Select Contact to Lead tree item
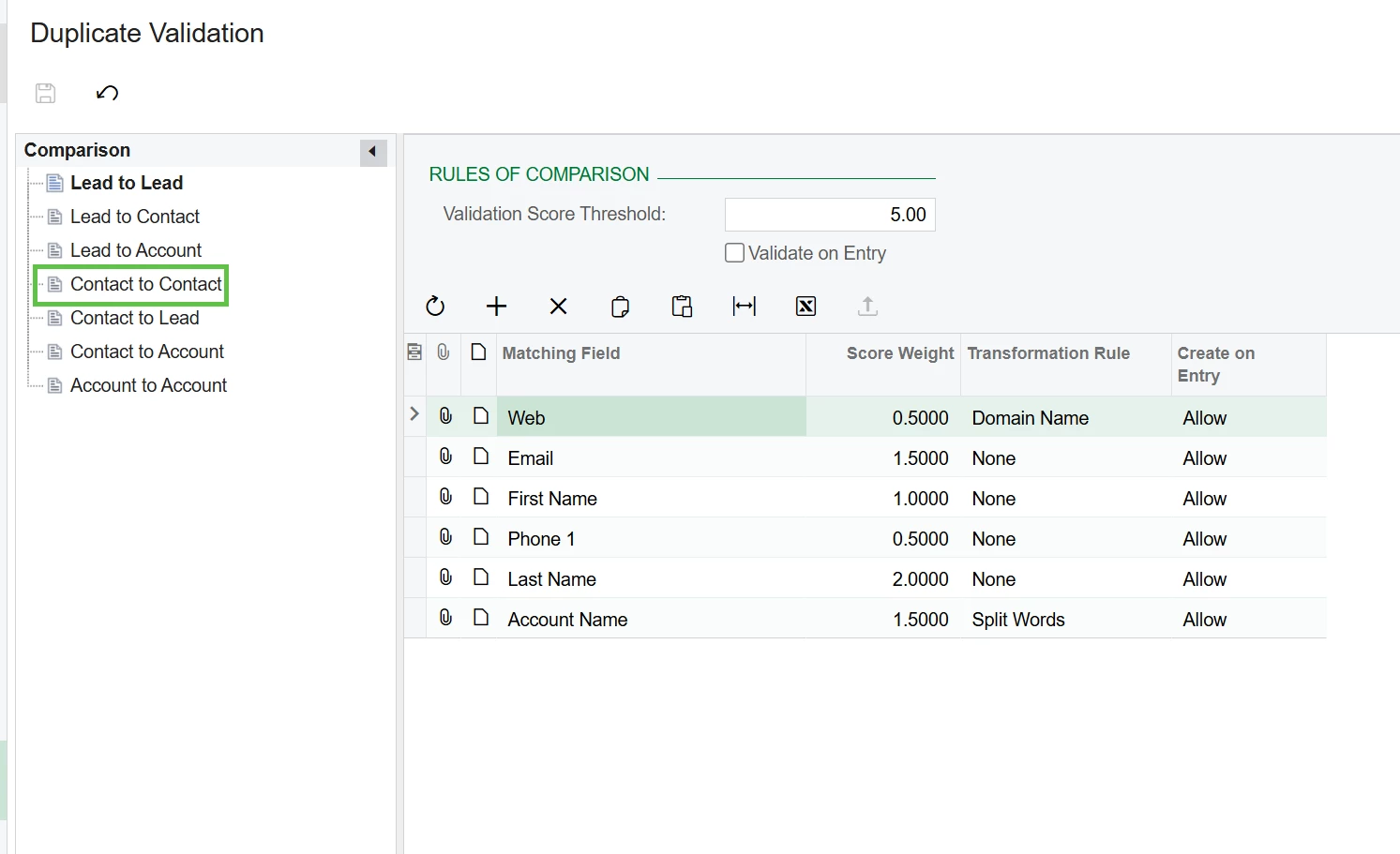 click(135, 318)
